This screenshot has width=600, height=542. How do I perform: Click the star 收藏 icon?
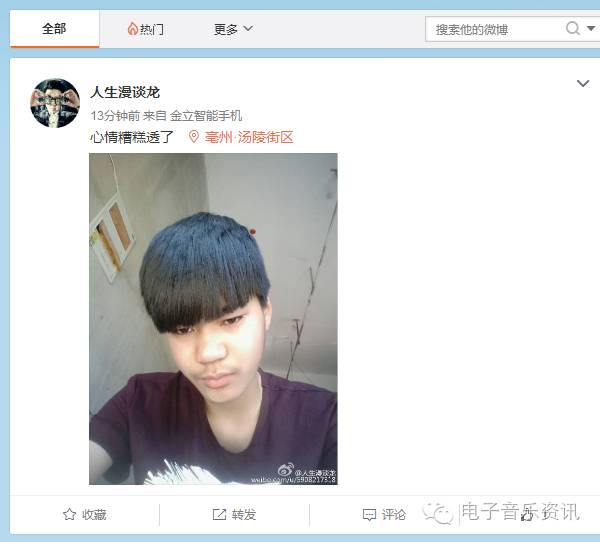69,514
